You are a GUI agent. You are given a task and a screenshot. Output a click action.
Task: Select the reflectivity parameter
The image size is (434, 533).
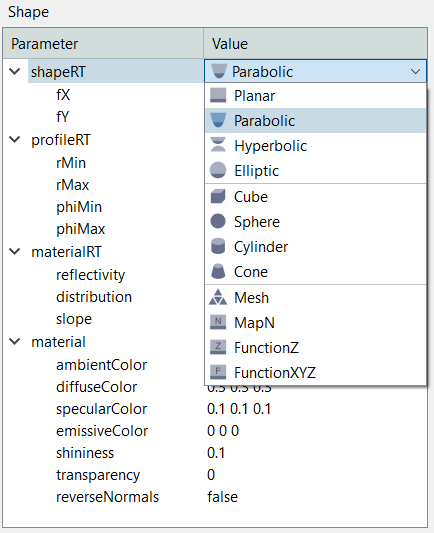click(90, 275)
